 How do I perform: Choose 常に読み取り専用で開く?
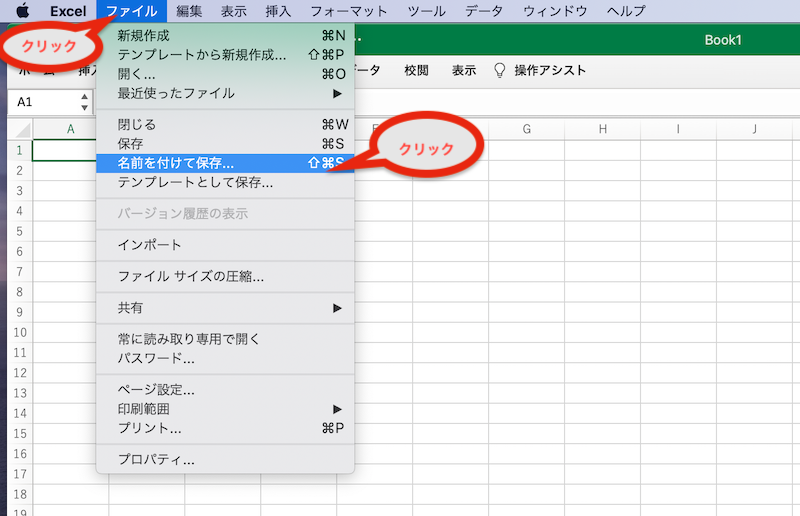tap(225, 339)
